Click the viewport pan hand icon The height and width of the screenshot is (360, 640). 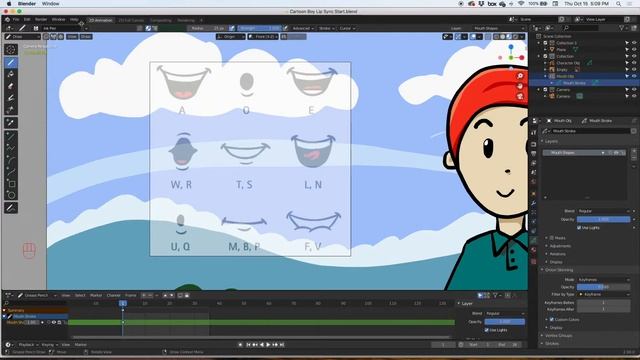(520, 86)
